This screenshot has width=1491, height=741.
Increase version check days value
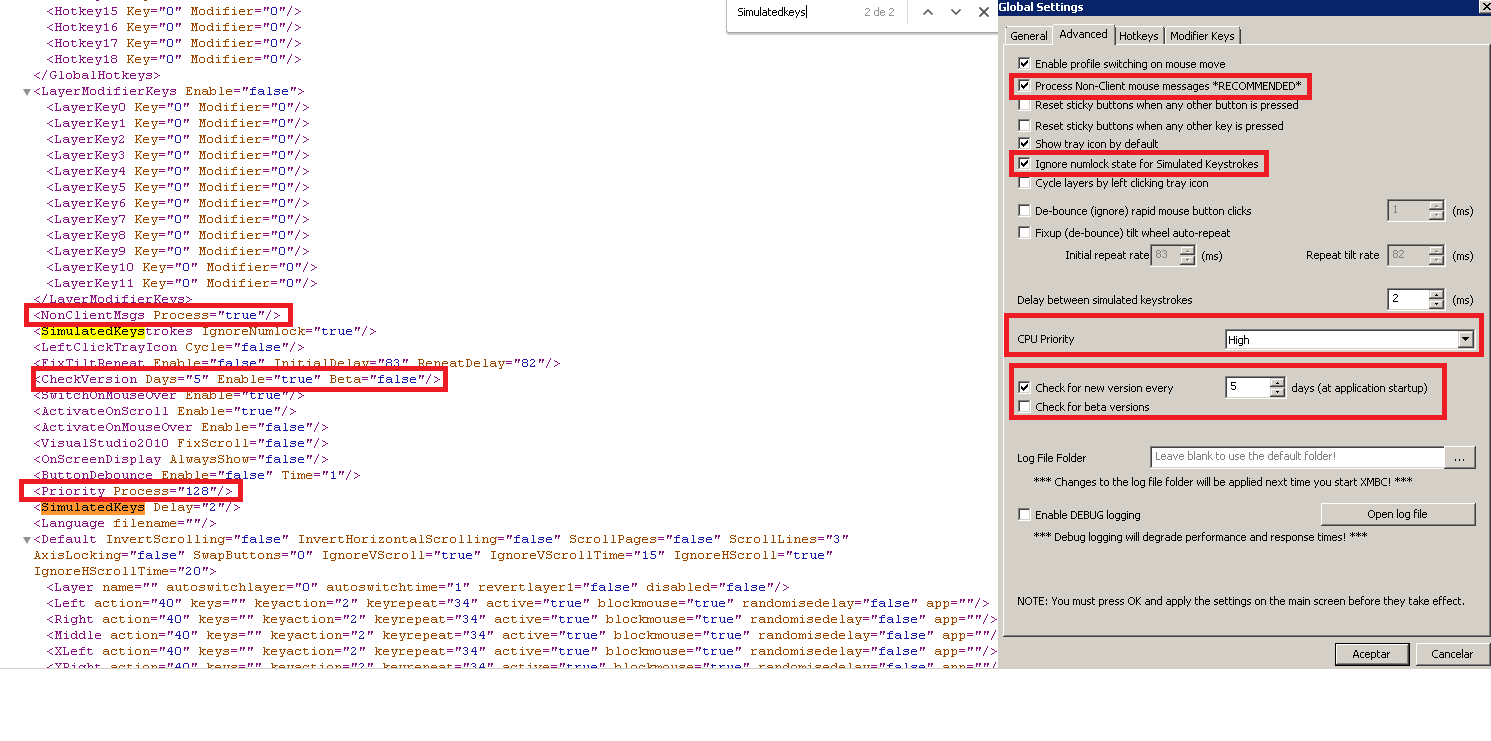1276,383
